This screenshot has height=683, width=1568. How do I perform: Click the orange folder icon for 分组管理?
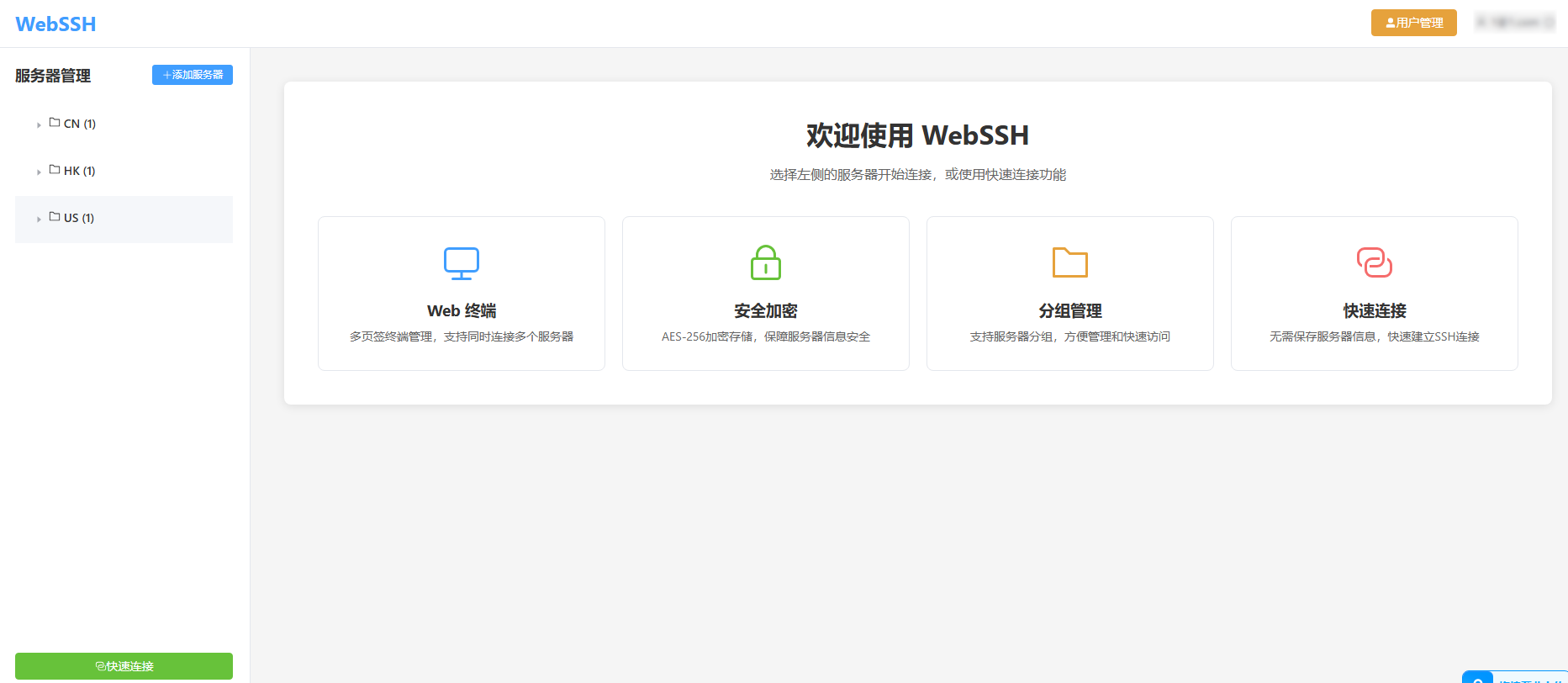coord(1070,262)
